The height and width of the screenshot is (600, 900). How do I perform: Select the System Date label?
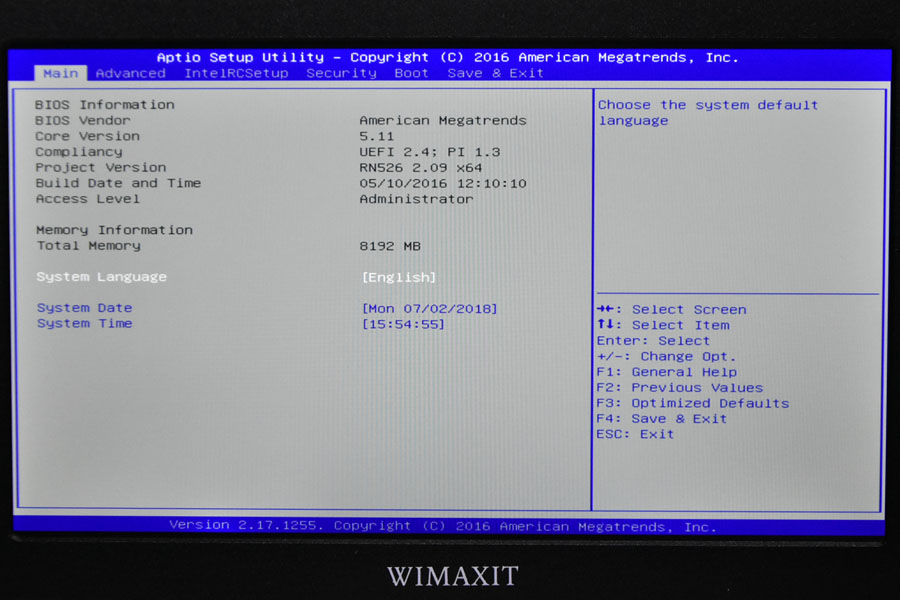tap(84, 308)
